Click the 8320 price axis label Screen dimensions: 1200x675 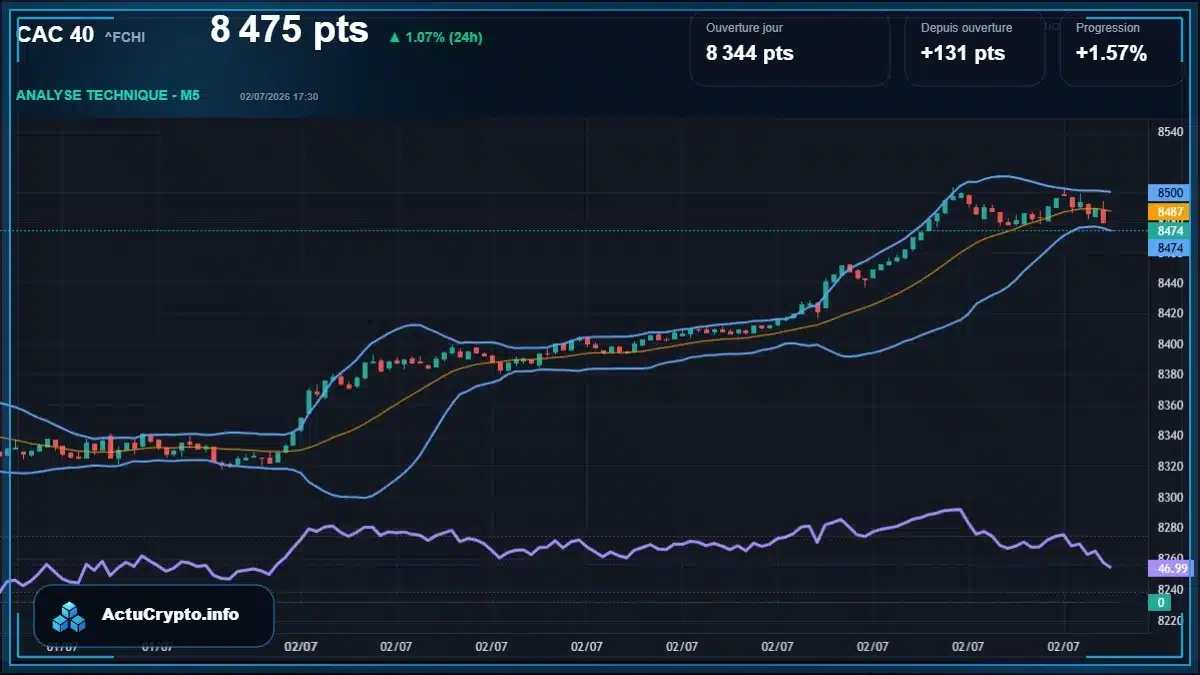pyautogui.click(x=1170, y=466)
